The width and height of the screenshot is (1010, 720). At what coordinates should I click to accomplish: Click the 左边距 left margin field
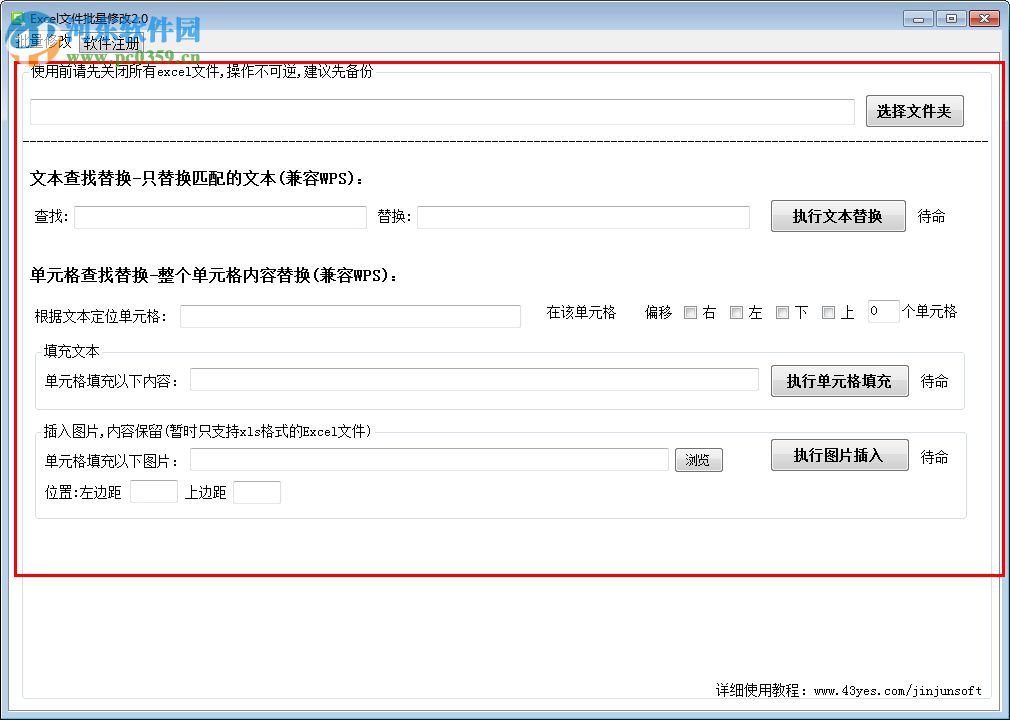click(153, 491)
